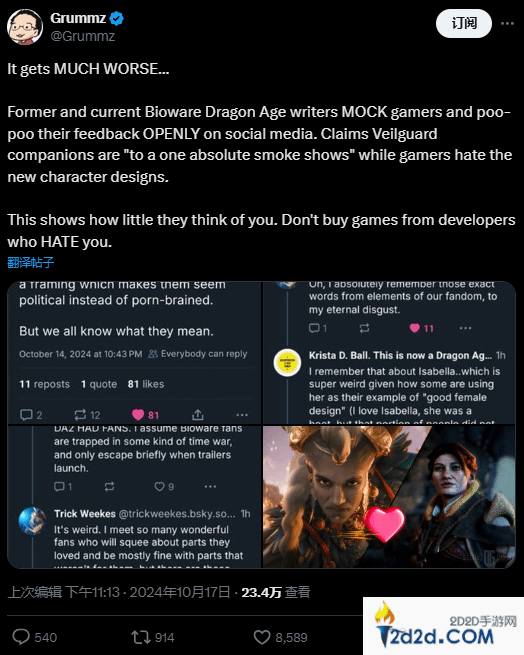Open bottom-left Trick Weekes reply screenshot
524x655 pixels.
pyautogui.click(x=134, y=497)
